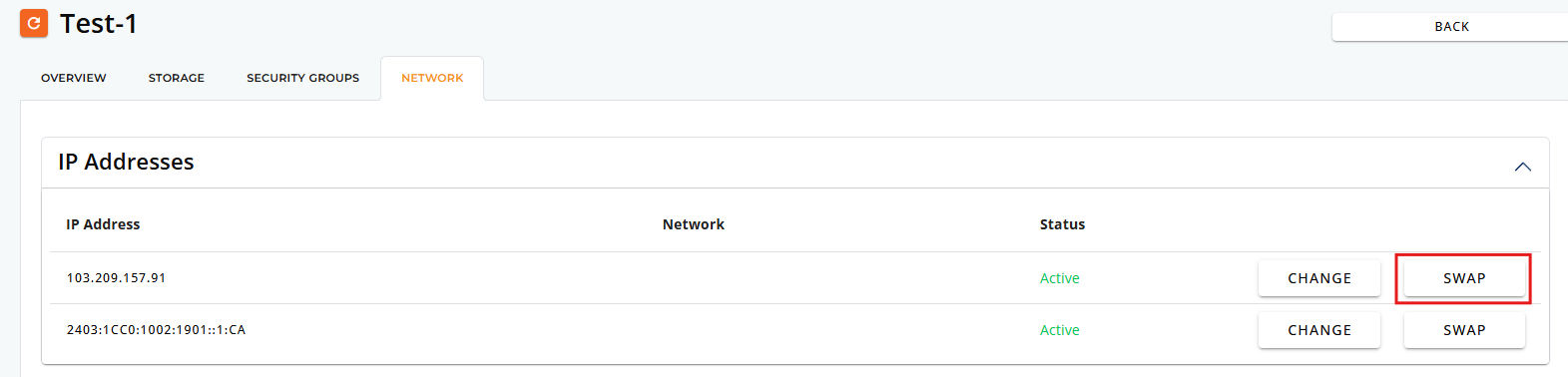Click the Active status of the IPv6 row
The width and height of the screenshot is (1568, 377).
tap(1059, 330)
